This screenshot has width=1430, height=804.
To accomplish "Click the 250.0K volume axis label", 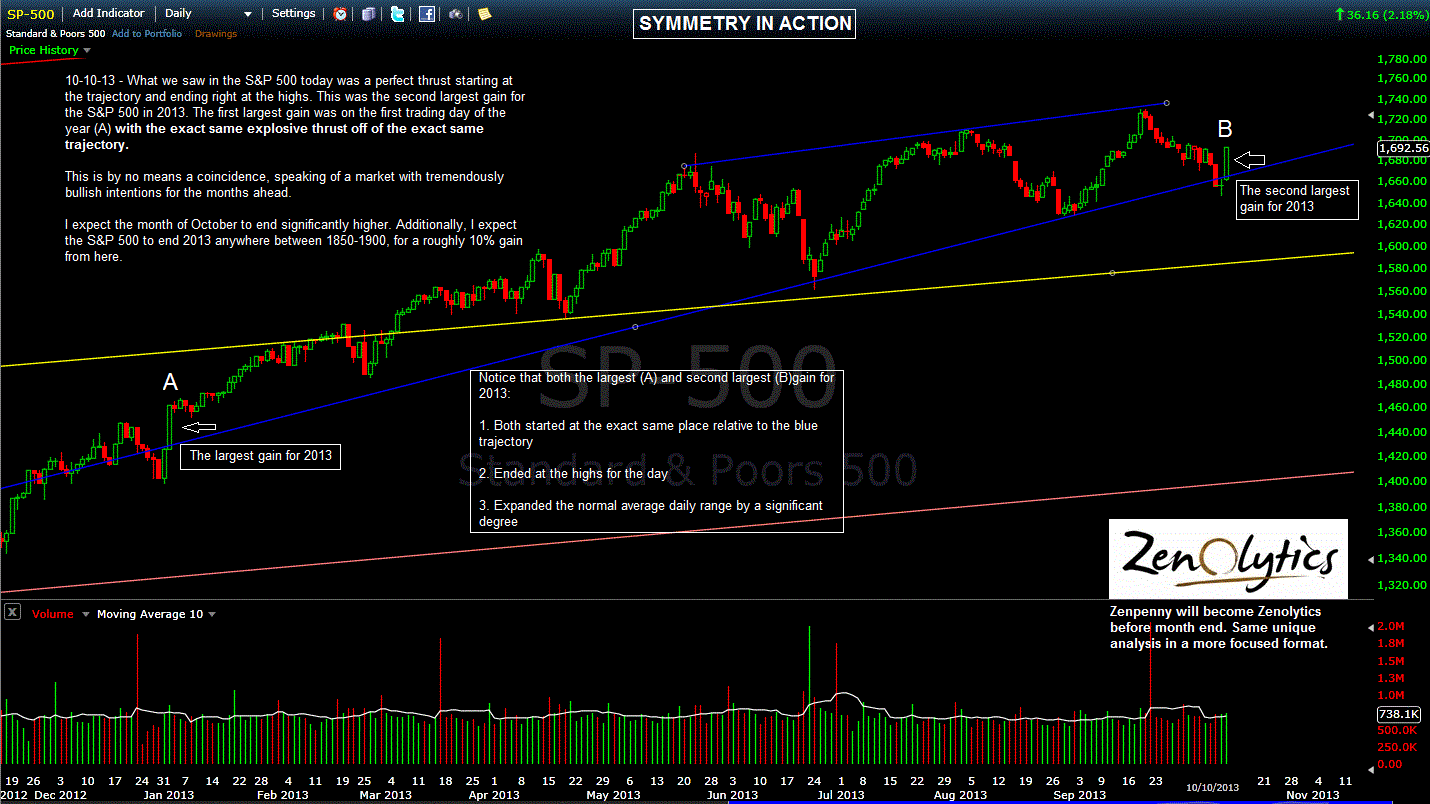I will tap(1397, 747).
